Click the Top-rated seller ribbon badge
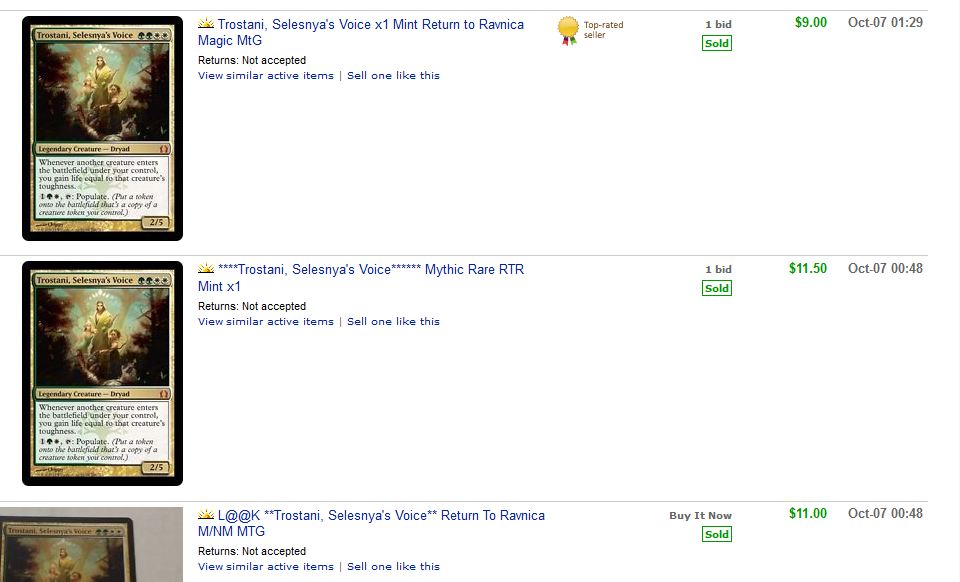The image size is (960, 582). 568,31
